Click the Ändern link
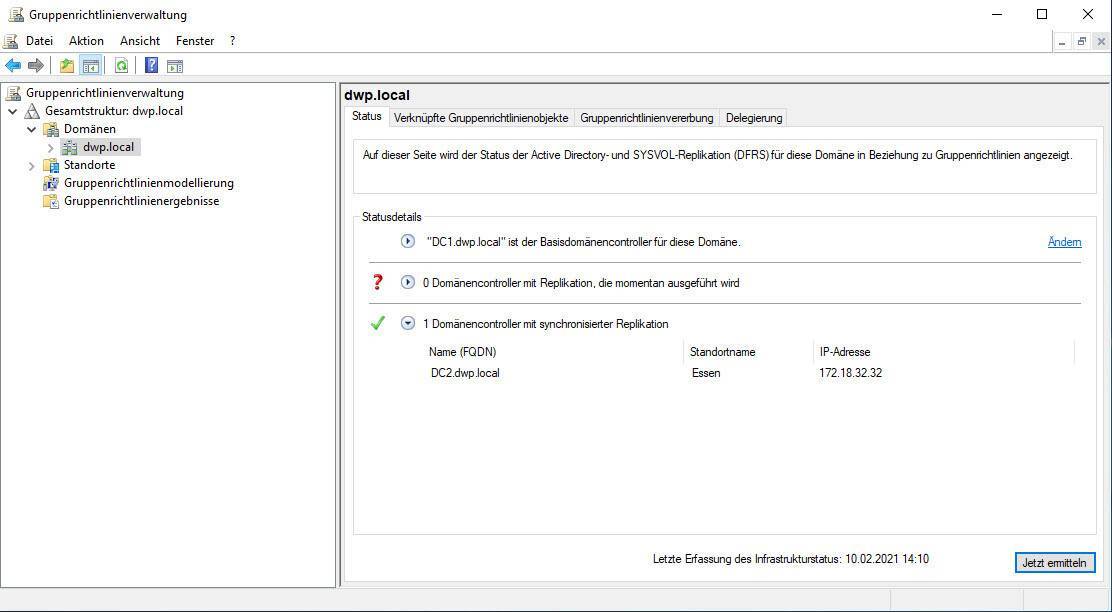The width and height of the screenshot is (1112, 612). coord(1064,242)
